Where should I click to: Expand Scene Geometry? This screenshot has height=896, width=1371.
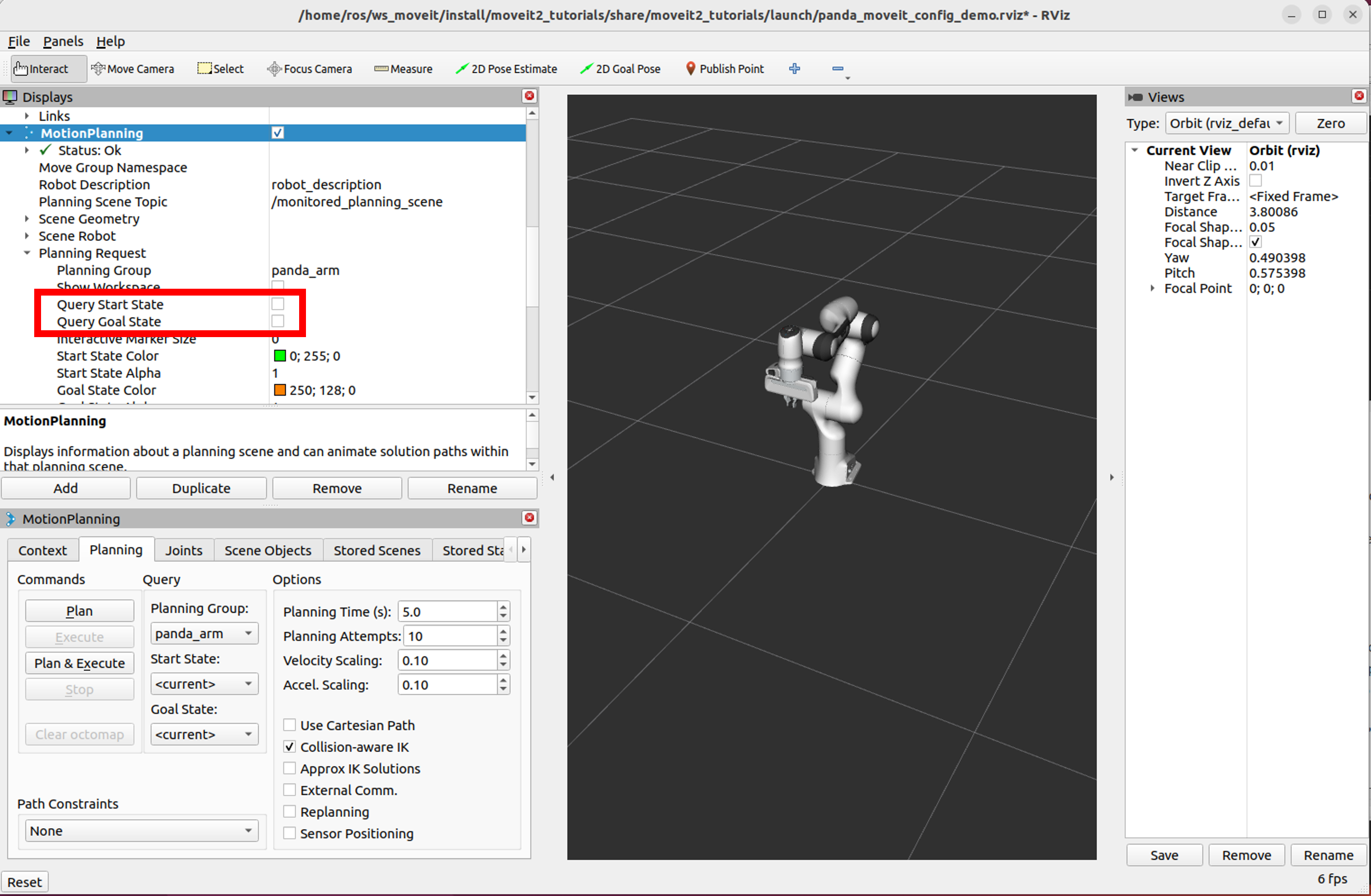click(x=26, y=219)
